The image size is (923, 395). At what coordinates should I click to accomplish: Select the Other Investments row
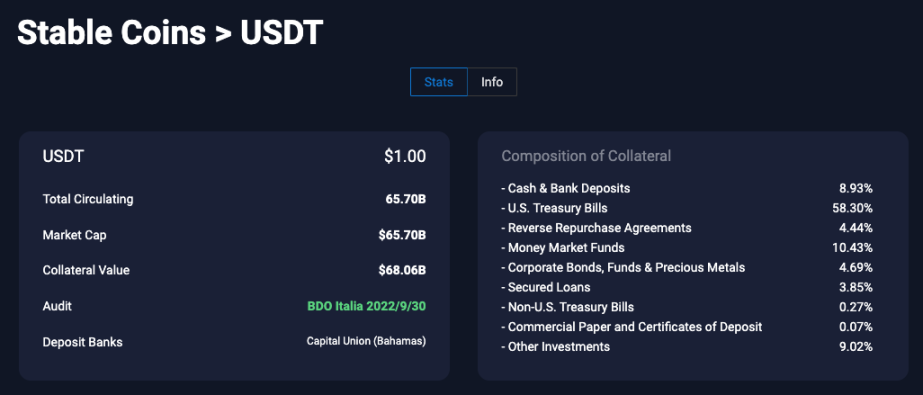[687, 347]
